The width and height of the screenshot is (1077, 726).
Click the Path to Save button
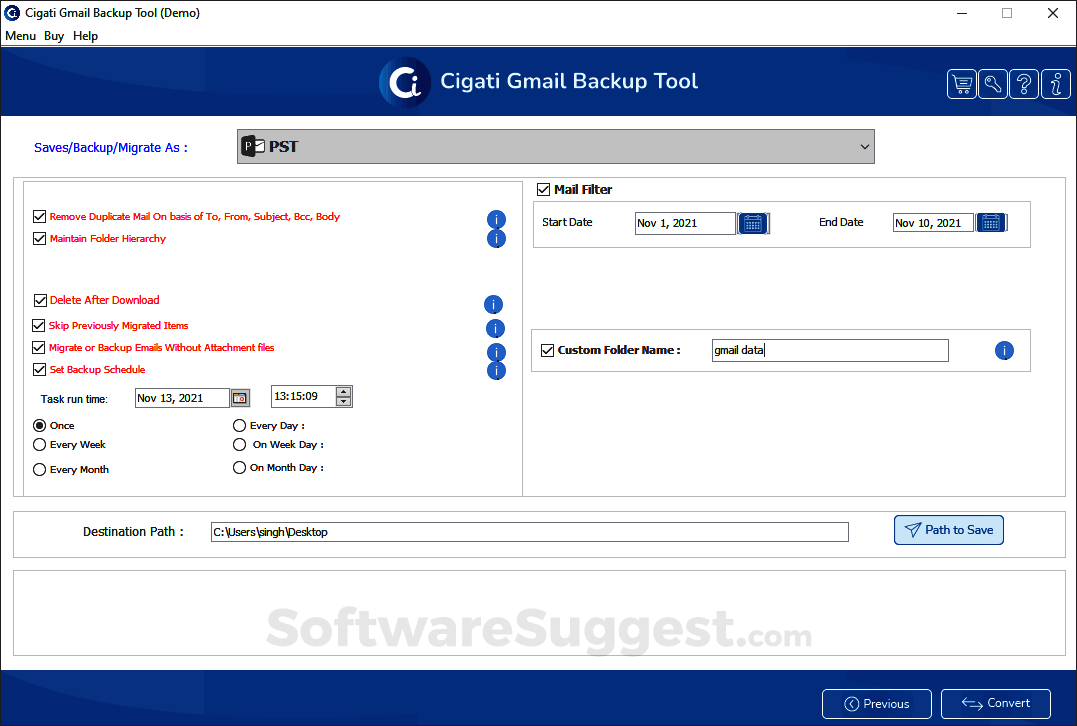point(948,530)
